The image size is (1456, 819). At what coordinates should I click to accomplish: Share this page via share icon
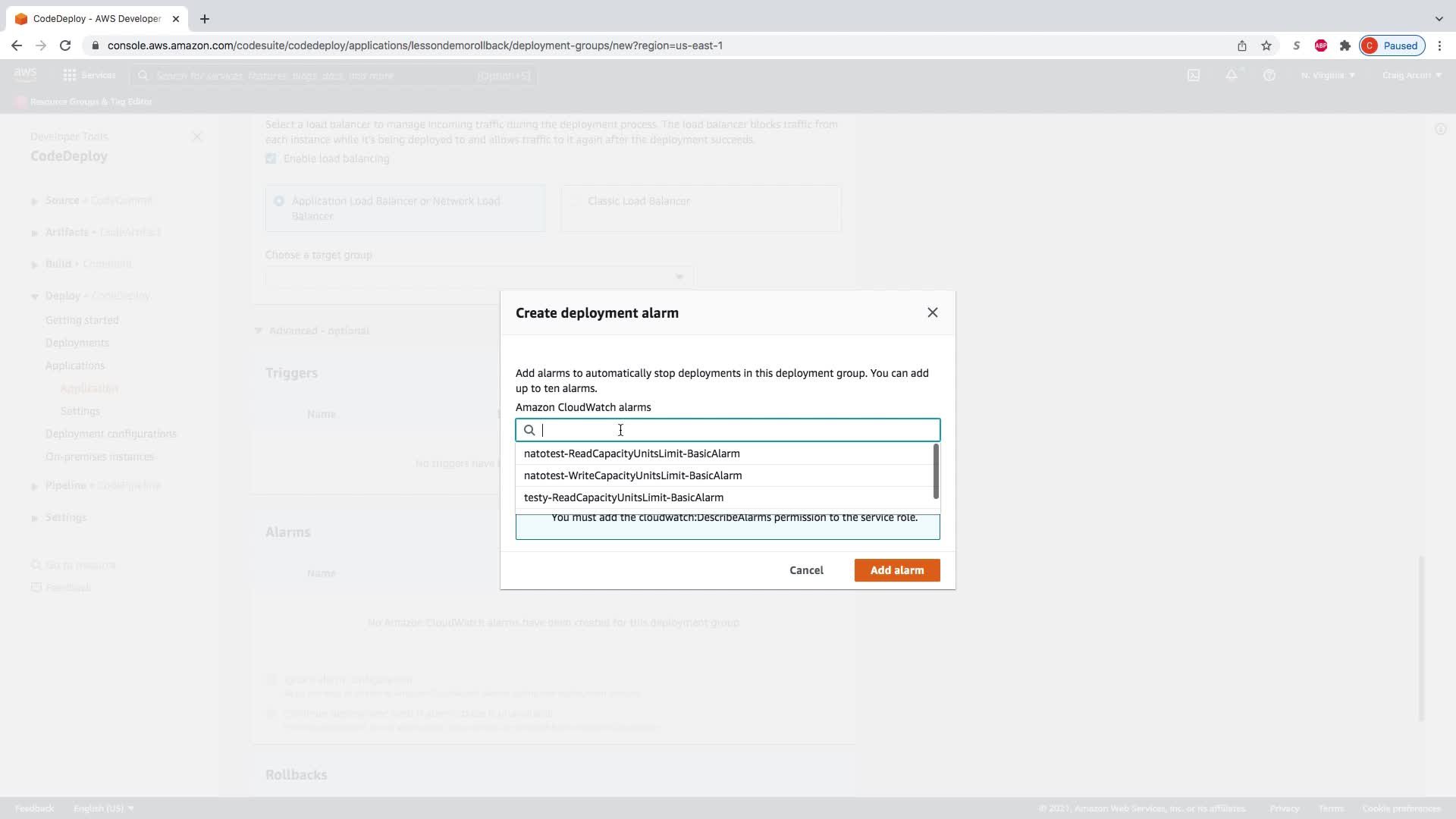click(x=1241, y=45)
